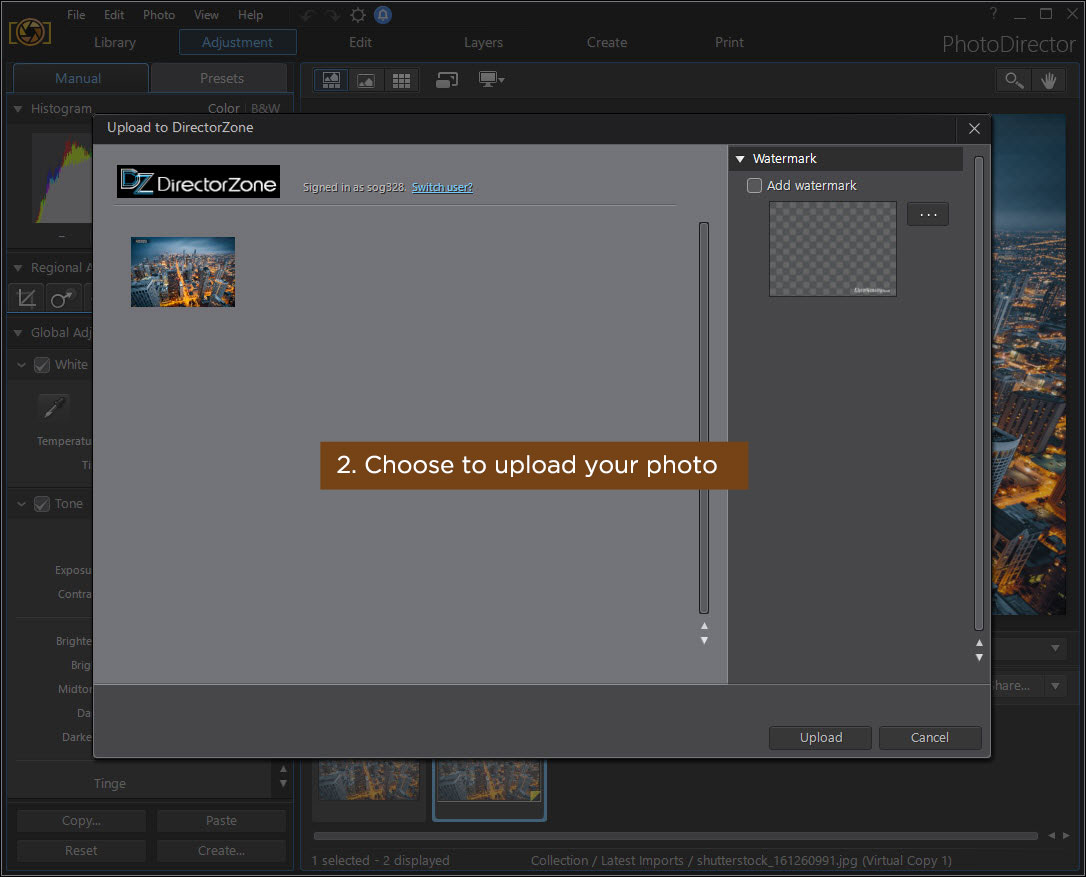This screenshot has height=877, width=1086.
Task: Click the zoom magnifier tool icon
Action: pyautogui.click(x=1014, y=81)
